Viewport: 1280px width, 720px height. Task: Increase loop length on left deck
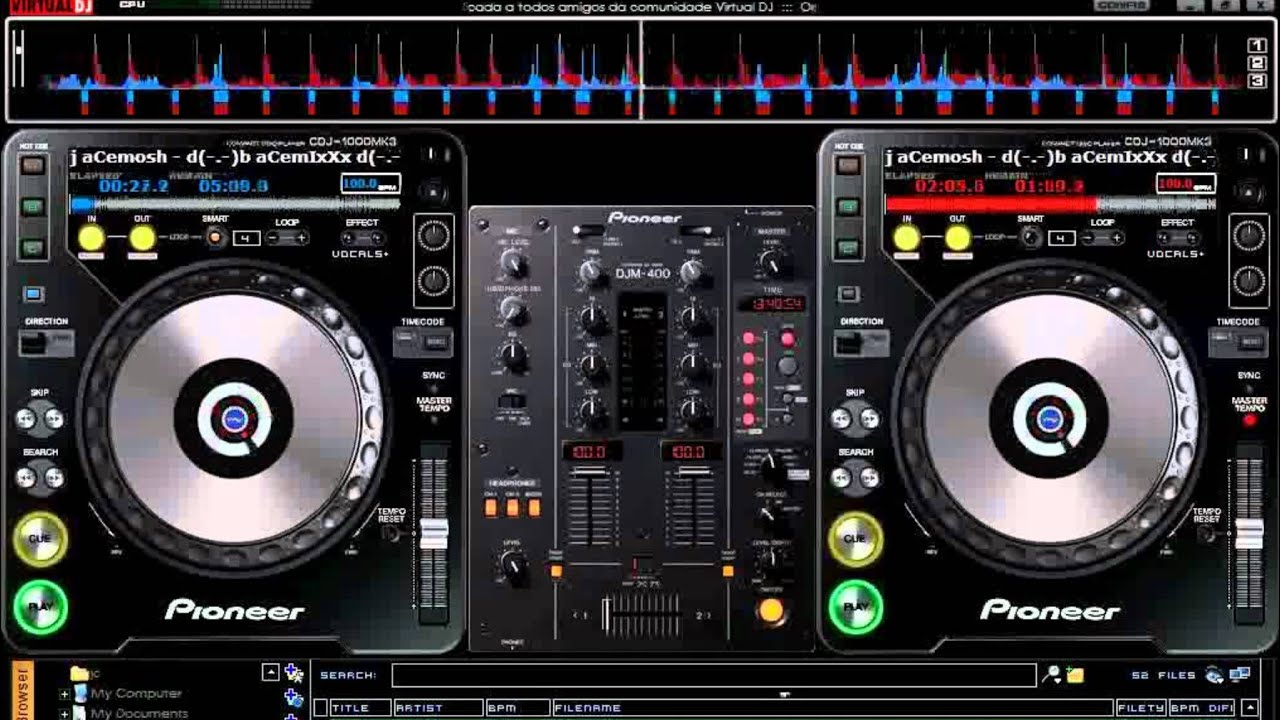(301, 238)
